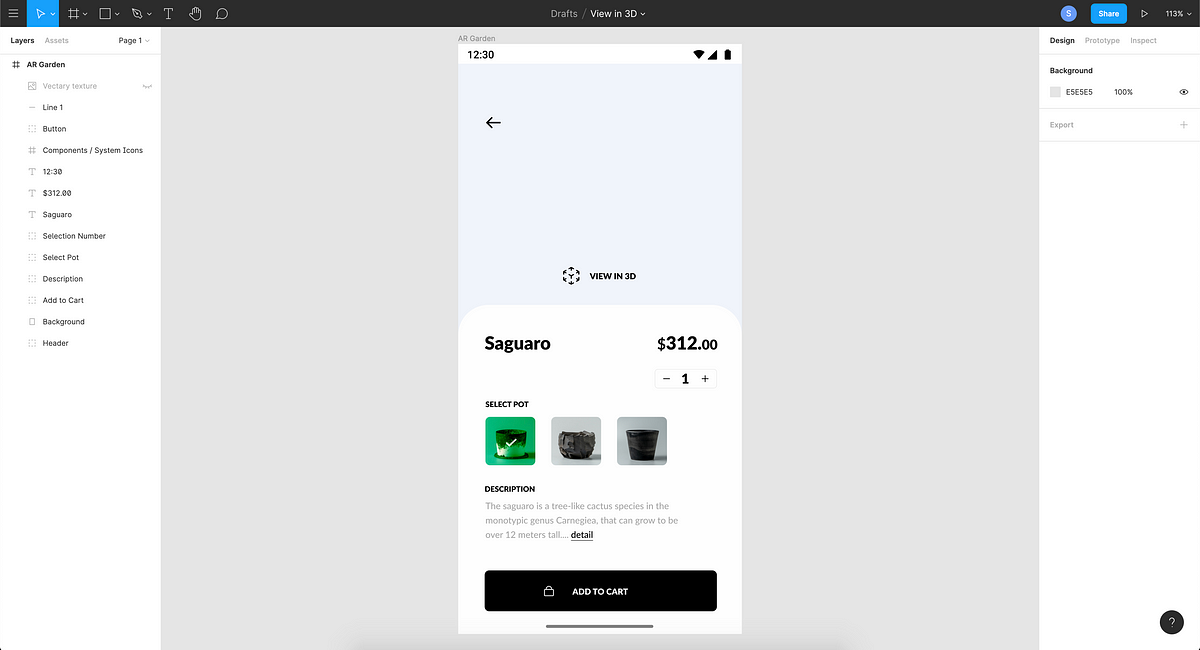
Task: Switch to the Assets tab
Action: 57,41
